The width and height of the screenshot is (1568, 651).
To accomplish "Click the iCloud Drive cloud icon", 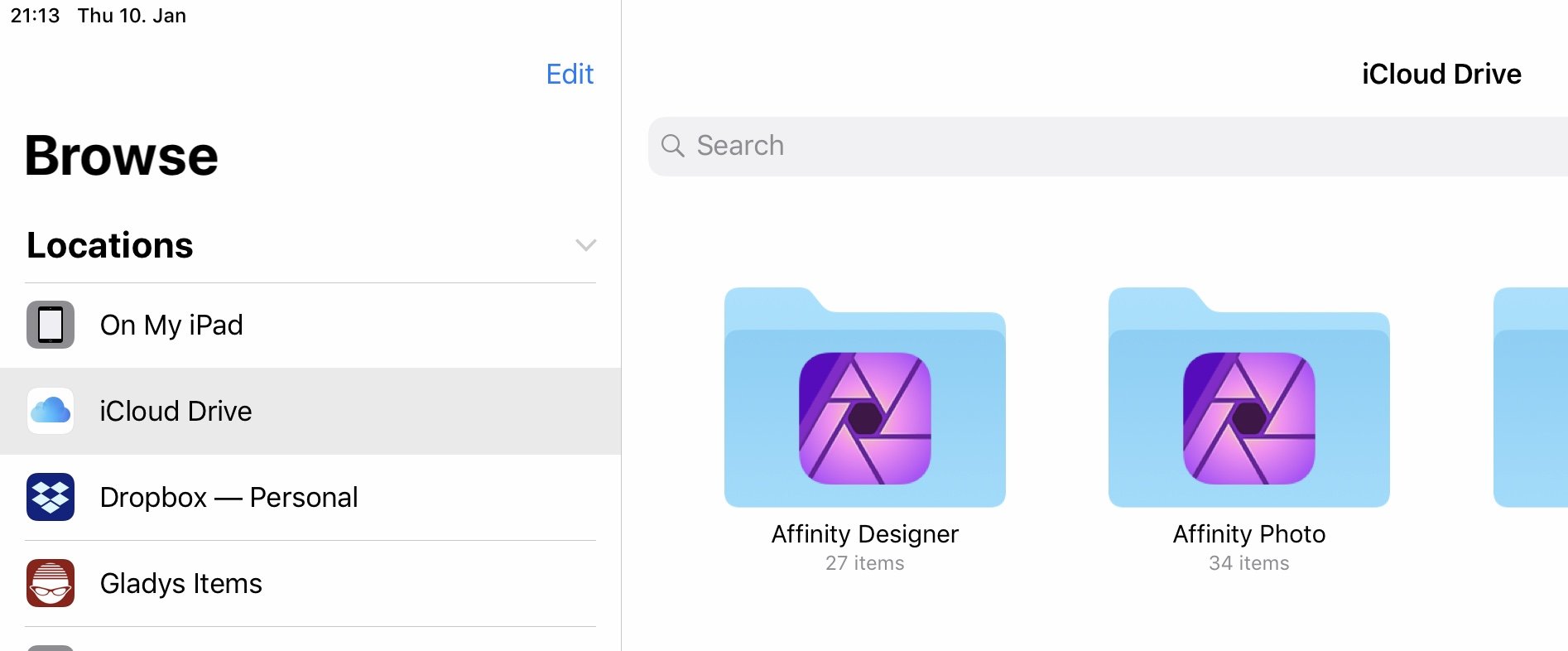I will [x=51, y=411].
